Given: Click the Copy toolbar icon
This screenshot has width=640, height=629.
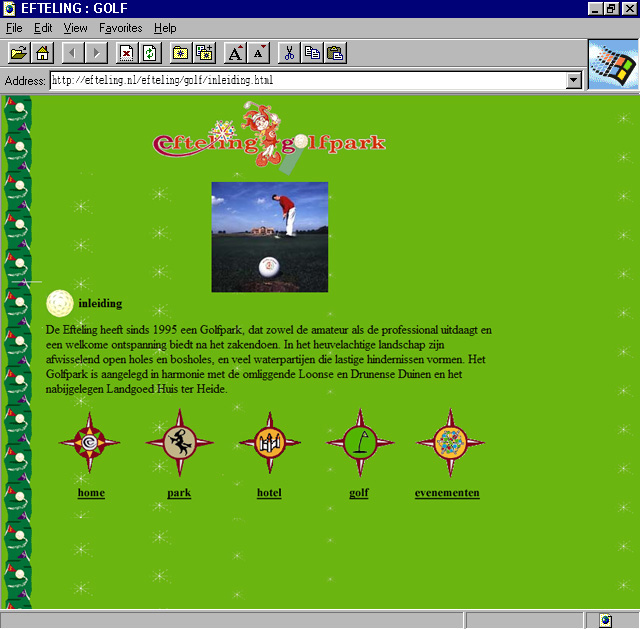Looking at the screenshot, I should (x=312, y=53).
